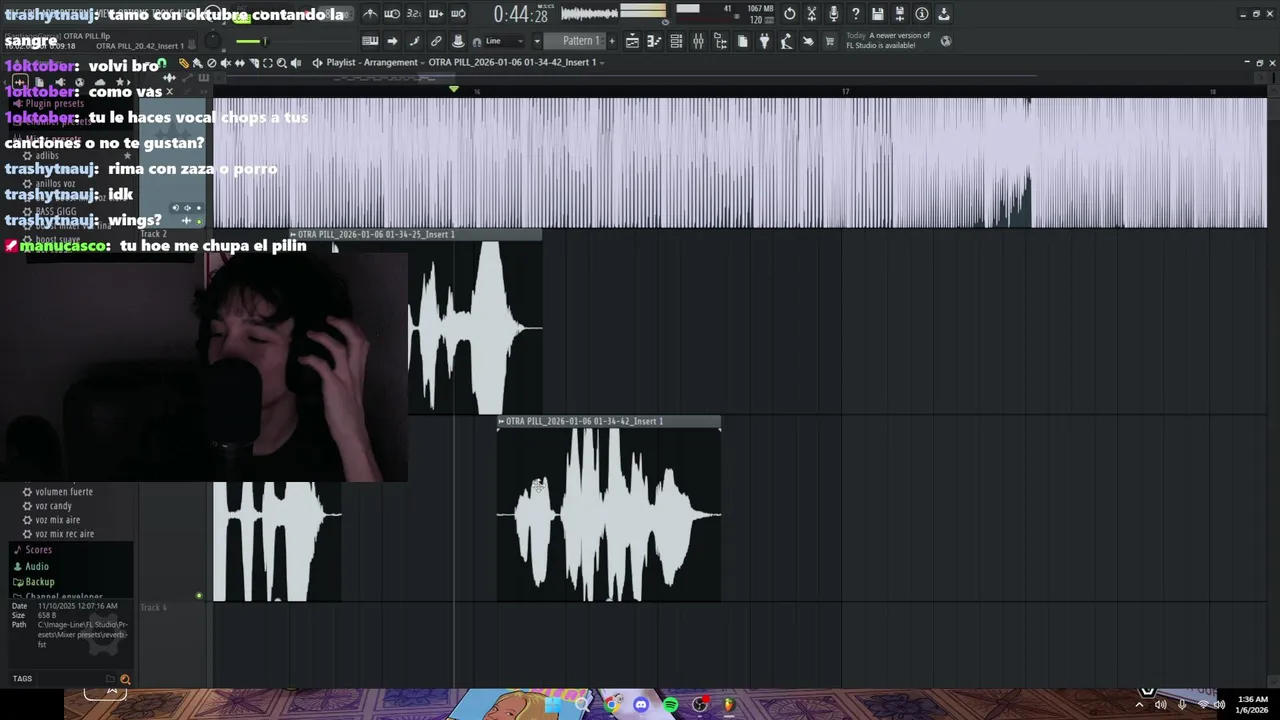Screen dimensions: 1280x720
Task: Toggle typing keyboard to piano
Action: click(x=370, y=41)
